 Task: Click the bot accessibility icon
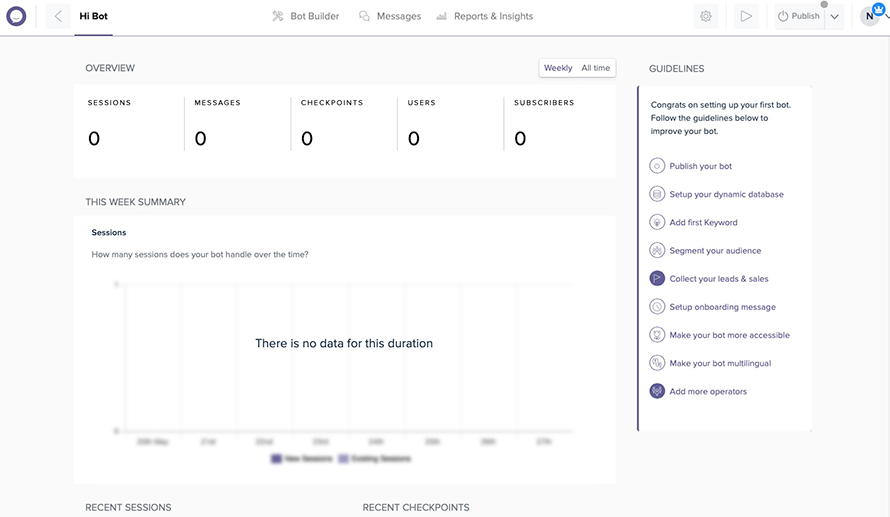tap(657, 335)
